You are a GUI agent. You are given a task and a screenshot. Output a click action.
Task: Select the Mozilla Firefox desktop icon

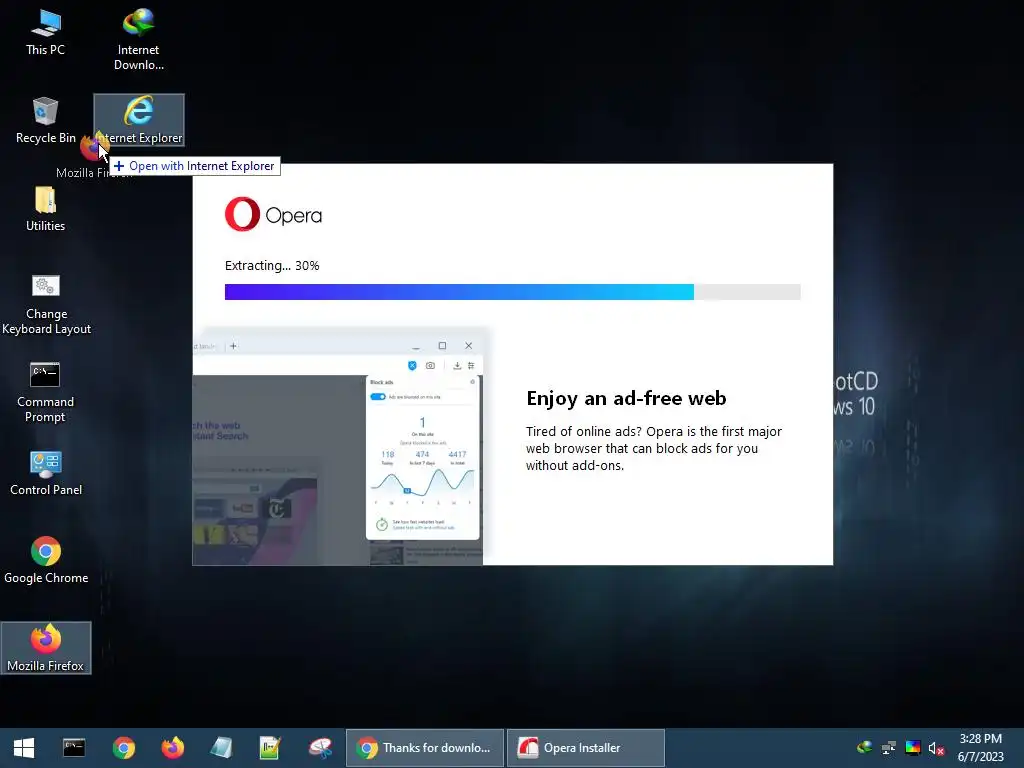click(46, 648)
